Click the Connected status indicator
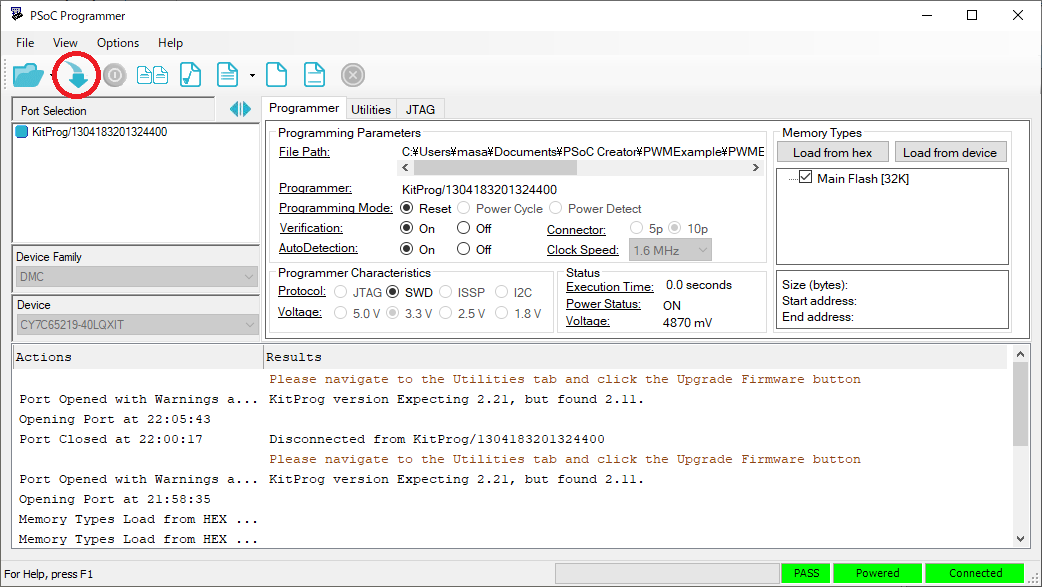 (975, 573)
